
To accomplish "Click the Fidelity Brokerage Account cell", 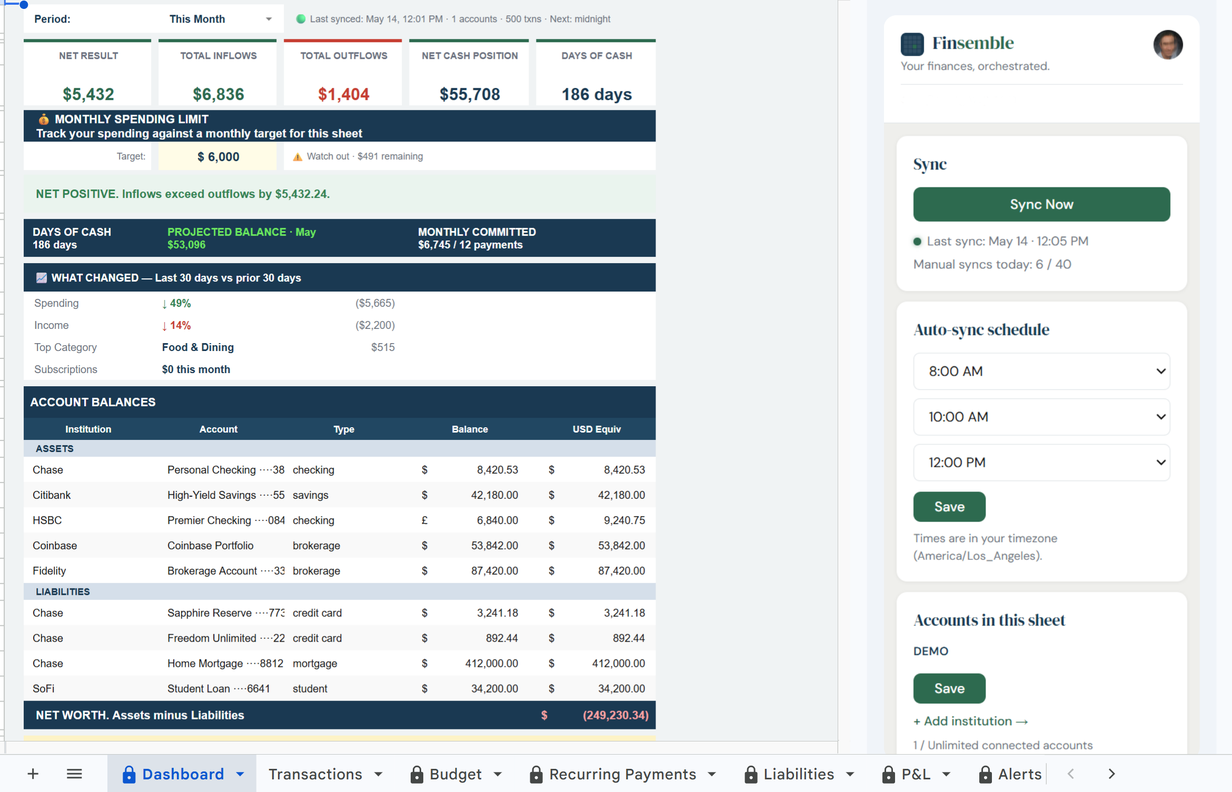I will point(226,571).
